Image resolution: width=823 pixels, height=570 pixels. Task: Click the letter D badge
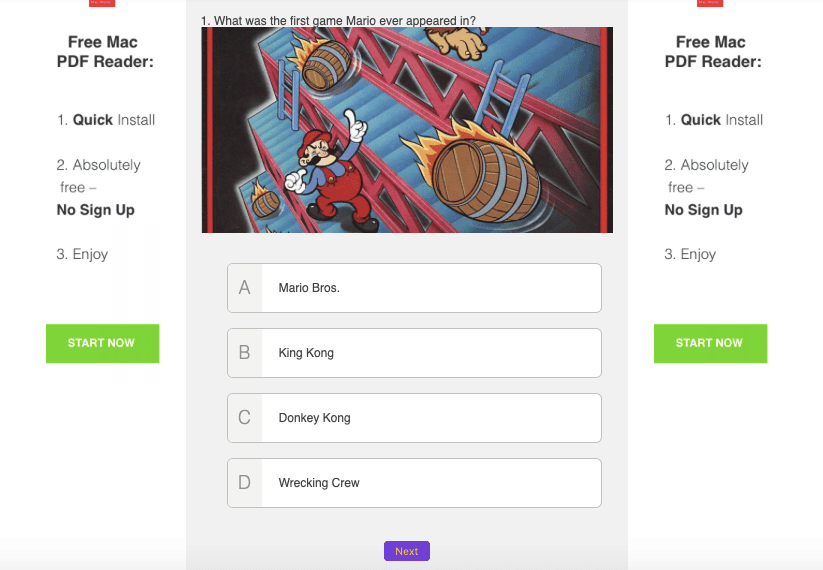click(x=245, y=483)
